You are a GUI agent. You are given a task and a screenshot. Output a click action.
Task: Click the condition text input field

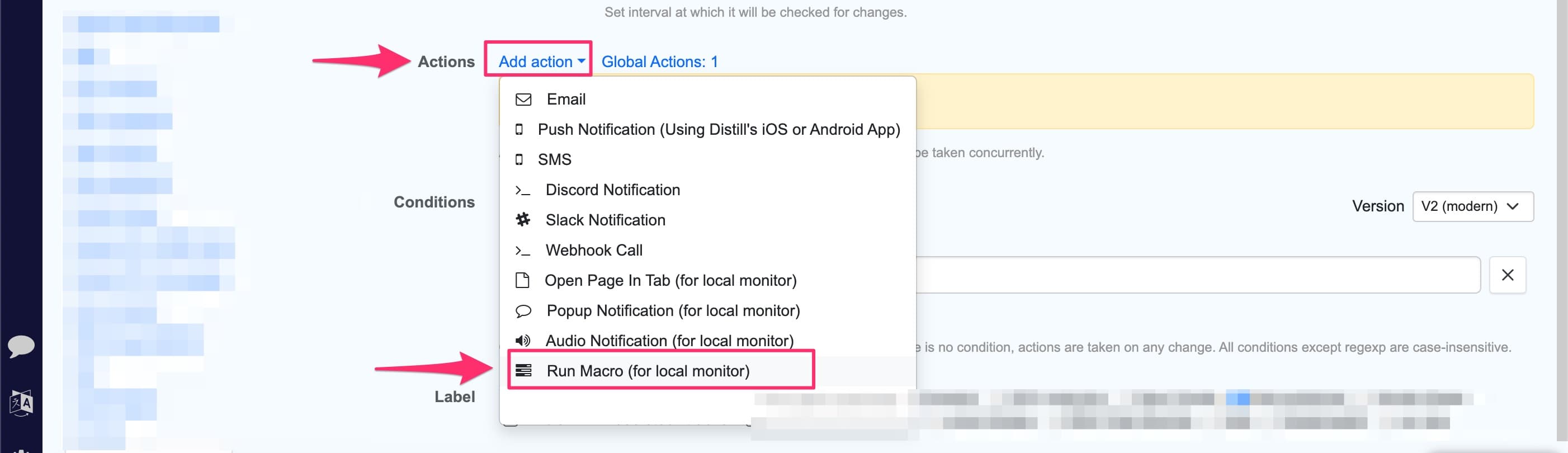pos(1197,275)
